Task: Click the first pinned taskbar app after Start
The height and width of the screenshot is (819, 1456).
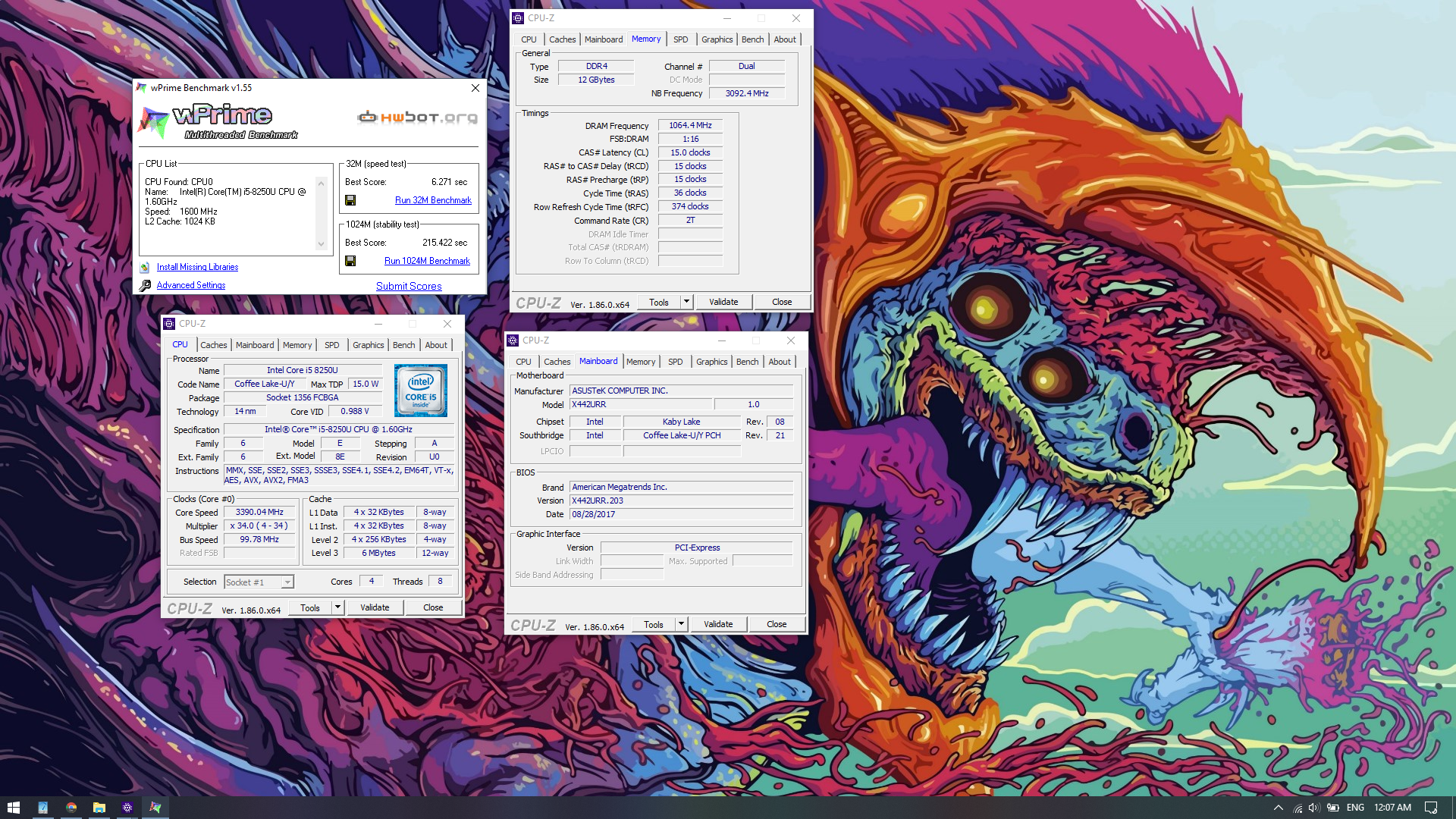Action: [x=43, y=808]
